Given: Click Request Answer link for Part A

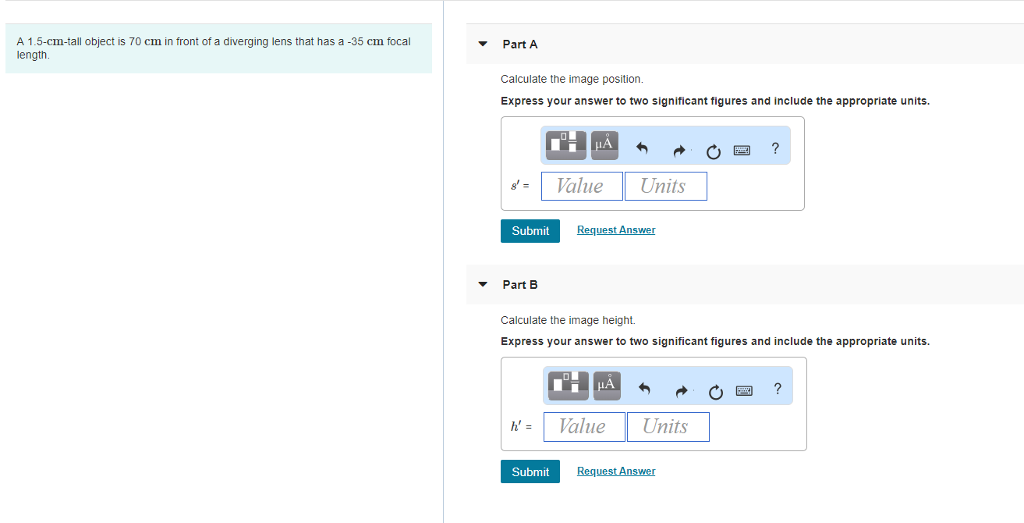Looking at the screenshot, I should pyautogui.click(x=616, y=231).
